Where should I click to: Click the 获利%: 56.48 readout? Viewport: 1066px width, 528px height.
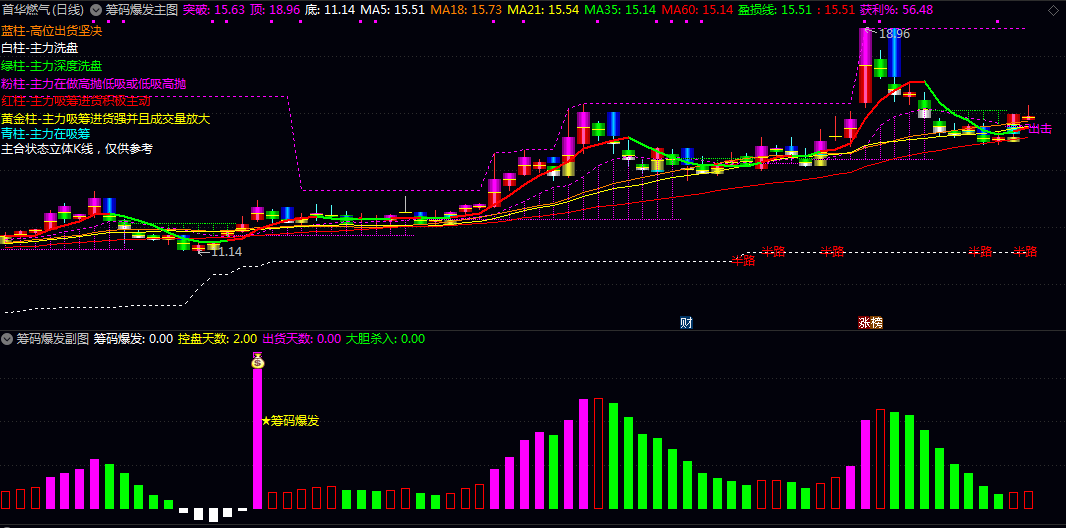[x=896, y=10]
